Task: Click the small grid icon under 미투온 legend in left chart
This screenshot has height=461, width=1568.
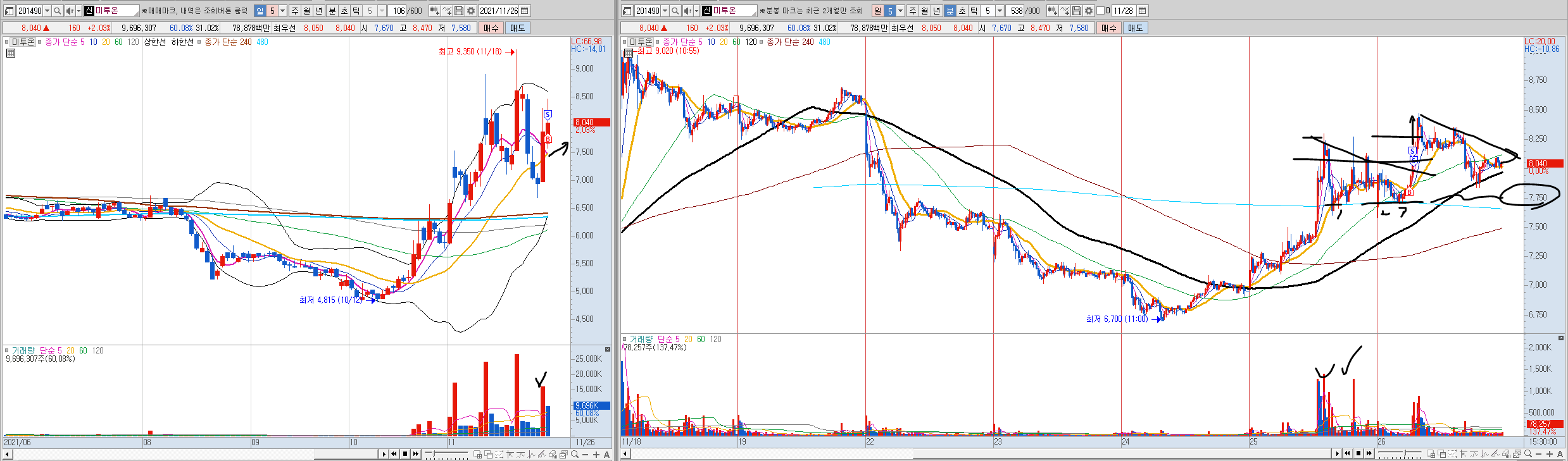Action: click(x=11, y=53)
